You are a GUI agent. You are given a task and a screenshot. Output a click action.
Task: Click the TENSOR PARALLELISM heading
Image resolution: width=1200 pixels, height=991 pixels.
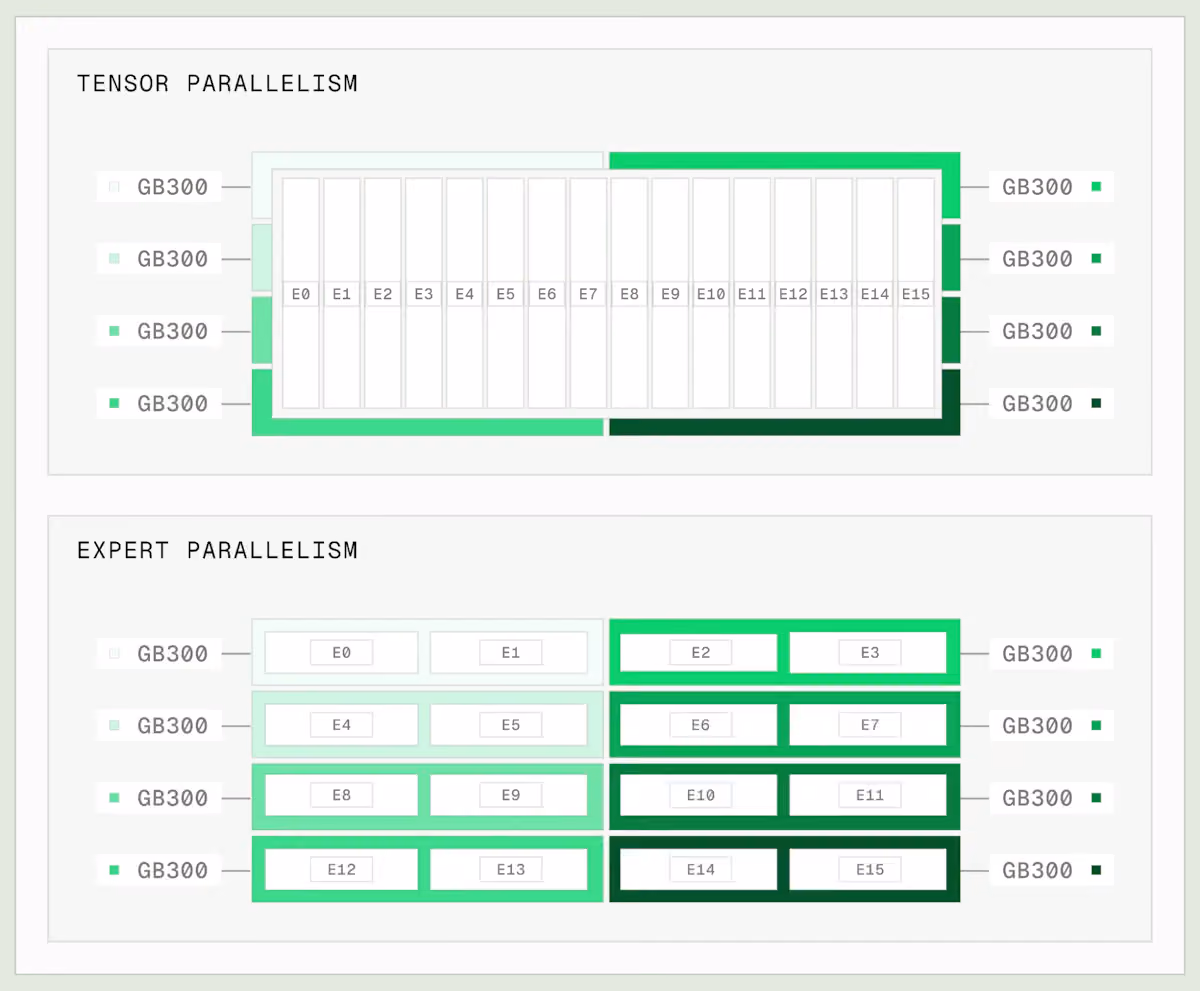[x=217, y=83]
